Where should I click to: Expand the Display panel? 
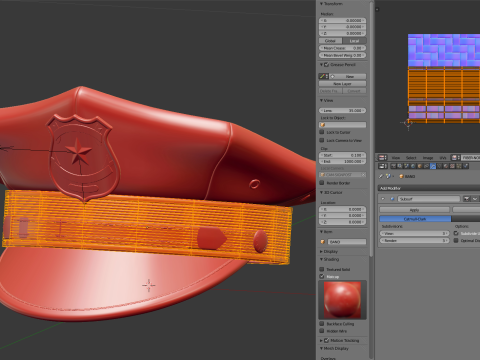point(322,251)
